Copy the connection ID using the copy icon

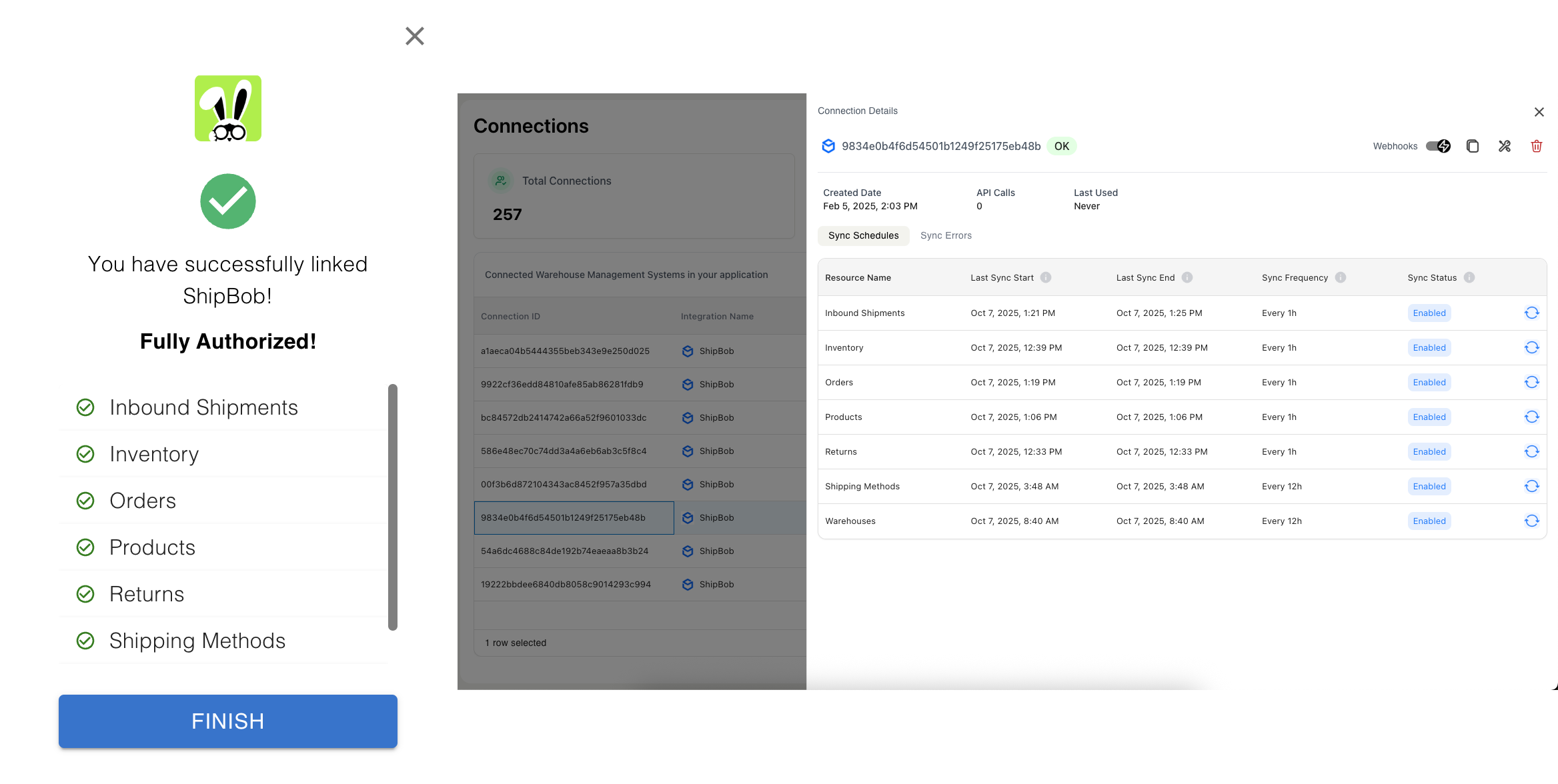point(1473,146)
